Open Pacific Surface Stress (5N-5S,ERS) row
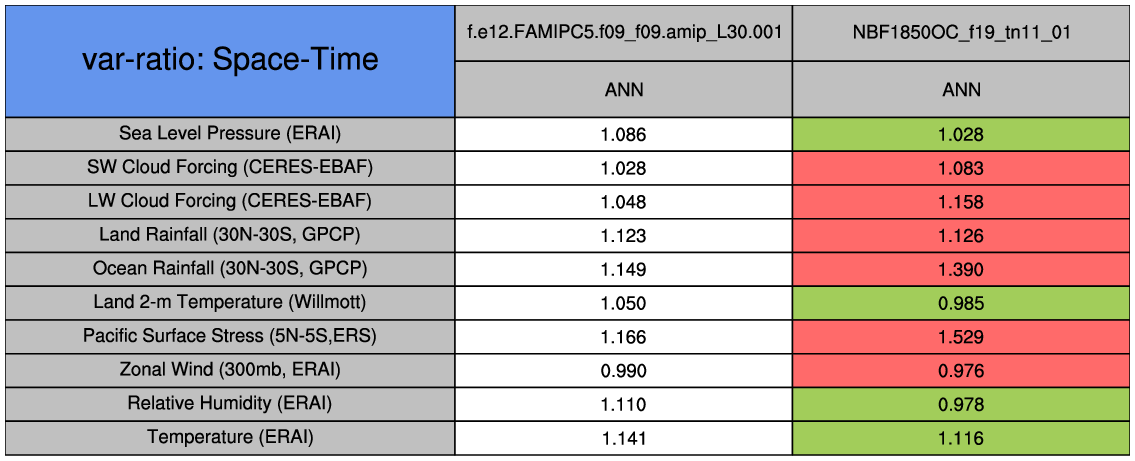 (x=230, y=337)
